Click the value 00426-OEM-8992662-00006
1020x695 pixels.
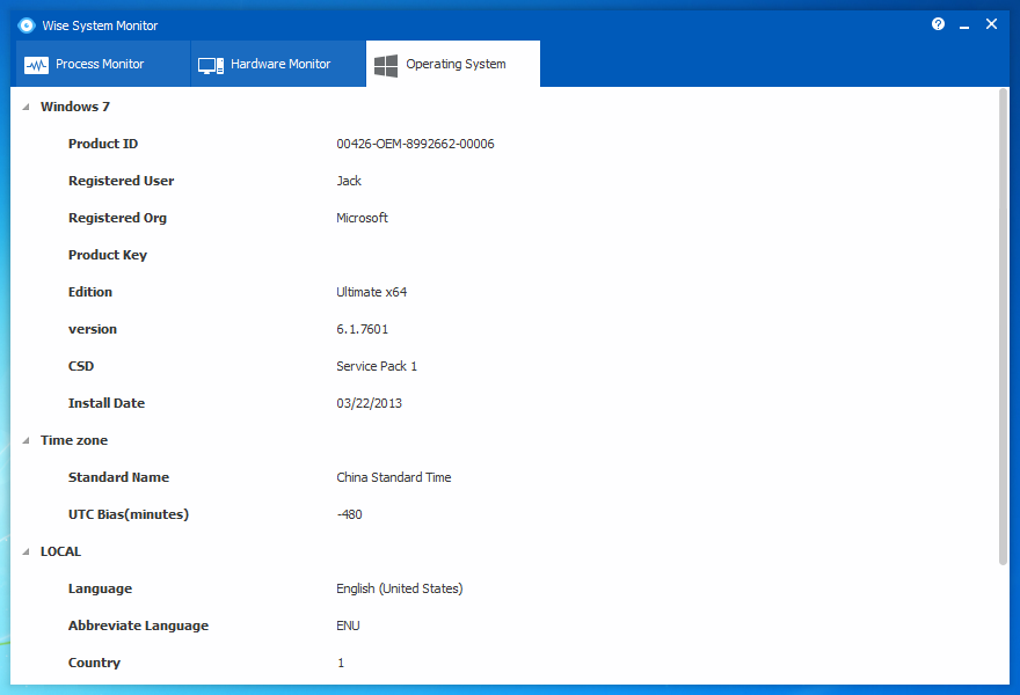pyautogui.click(x=415, y=144)
